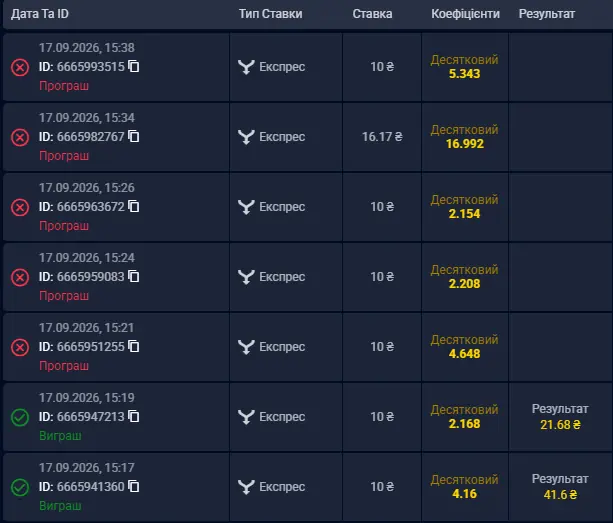Click the Тип Ставки column header

(271, 14)
